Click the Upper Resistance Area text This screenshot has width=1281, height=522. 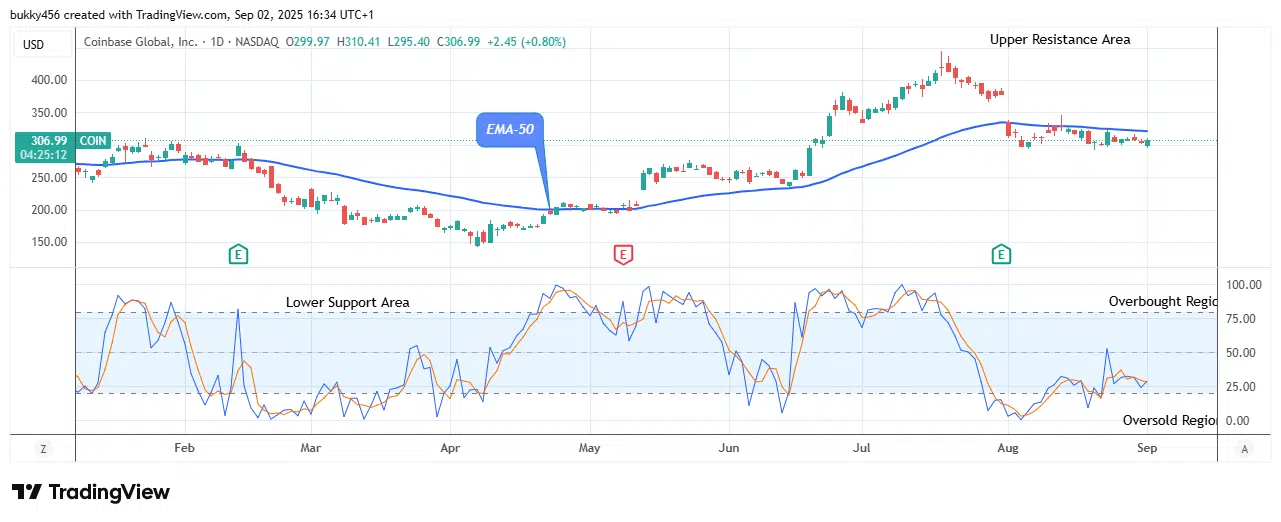pyautogui.click(x=1060, y=39)
